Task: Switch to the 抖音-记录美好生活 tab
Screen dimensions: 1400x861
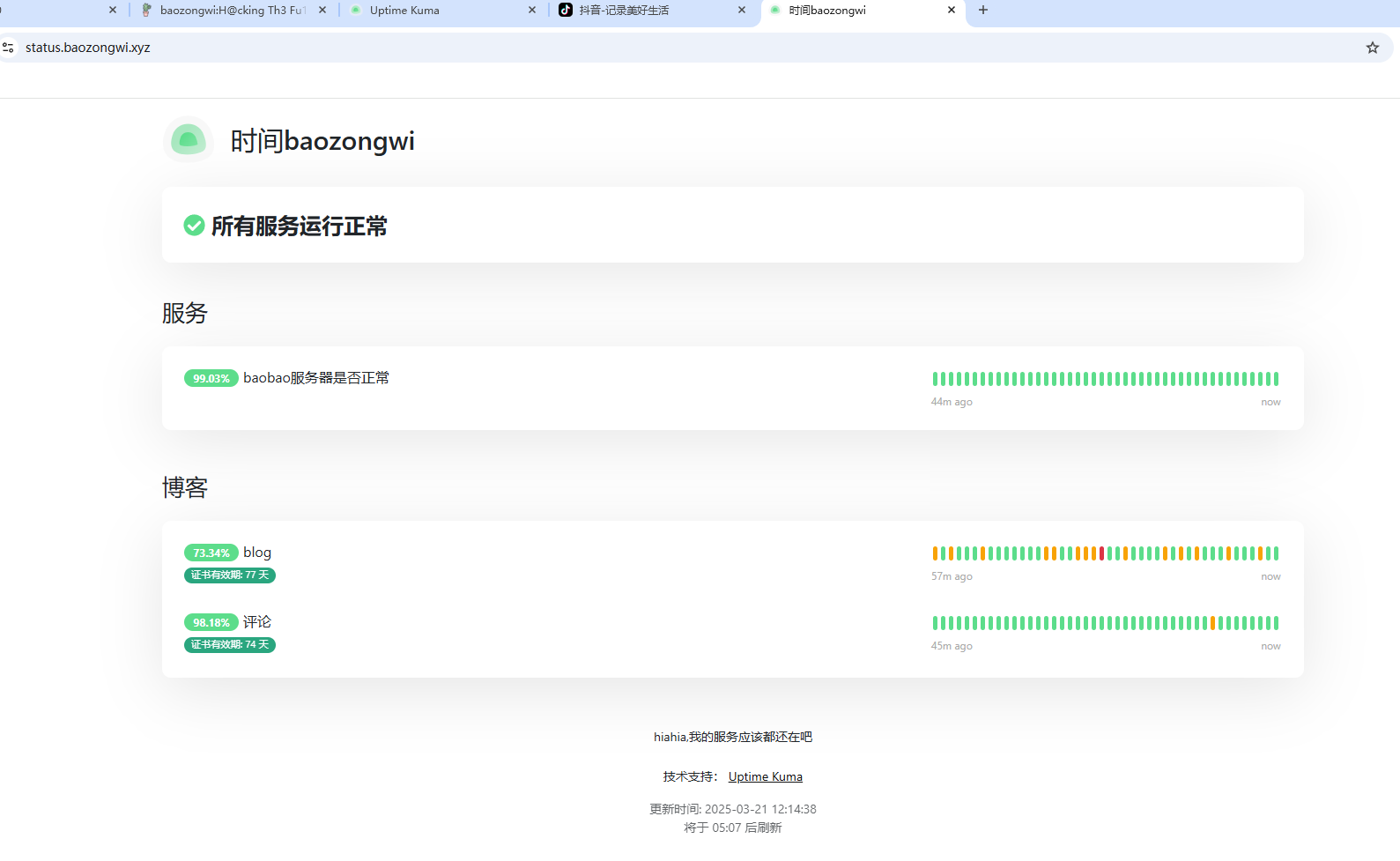Action: 634,11
